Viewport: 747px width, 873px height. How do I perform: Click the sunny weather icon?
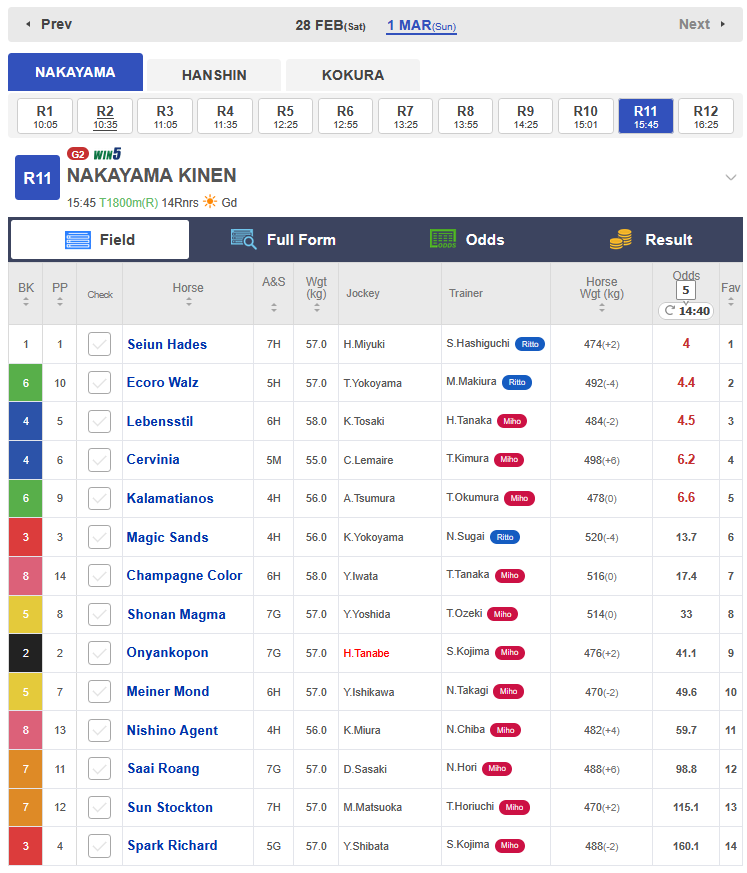210,202
